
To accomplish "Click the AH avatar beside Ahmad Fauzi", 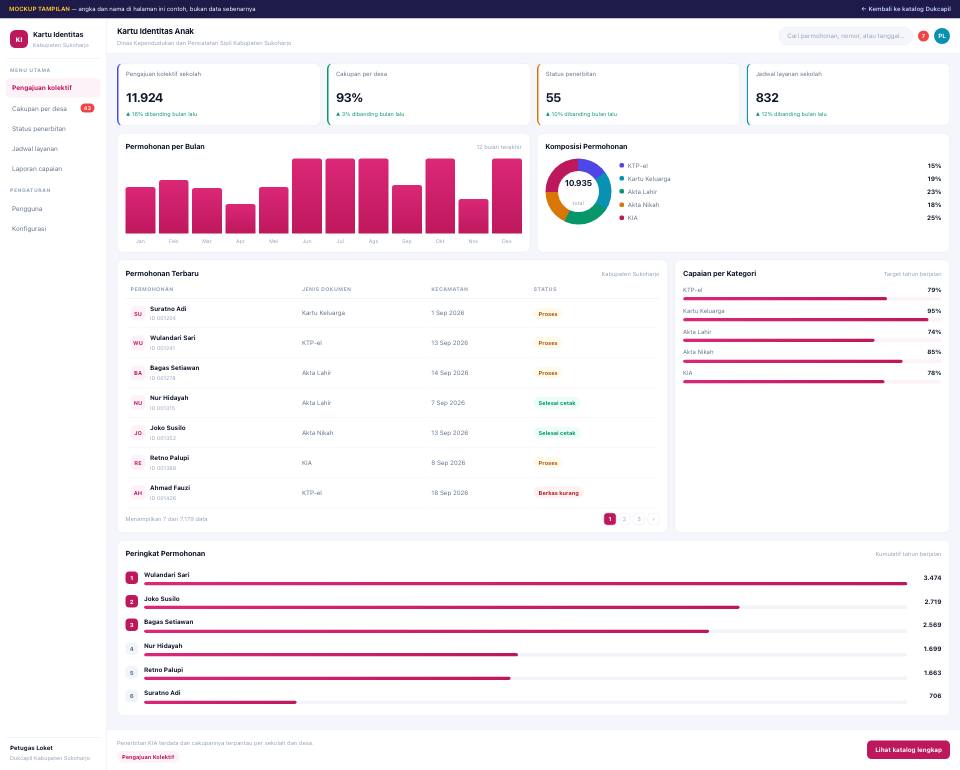I will [138, 493].
